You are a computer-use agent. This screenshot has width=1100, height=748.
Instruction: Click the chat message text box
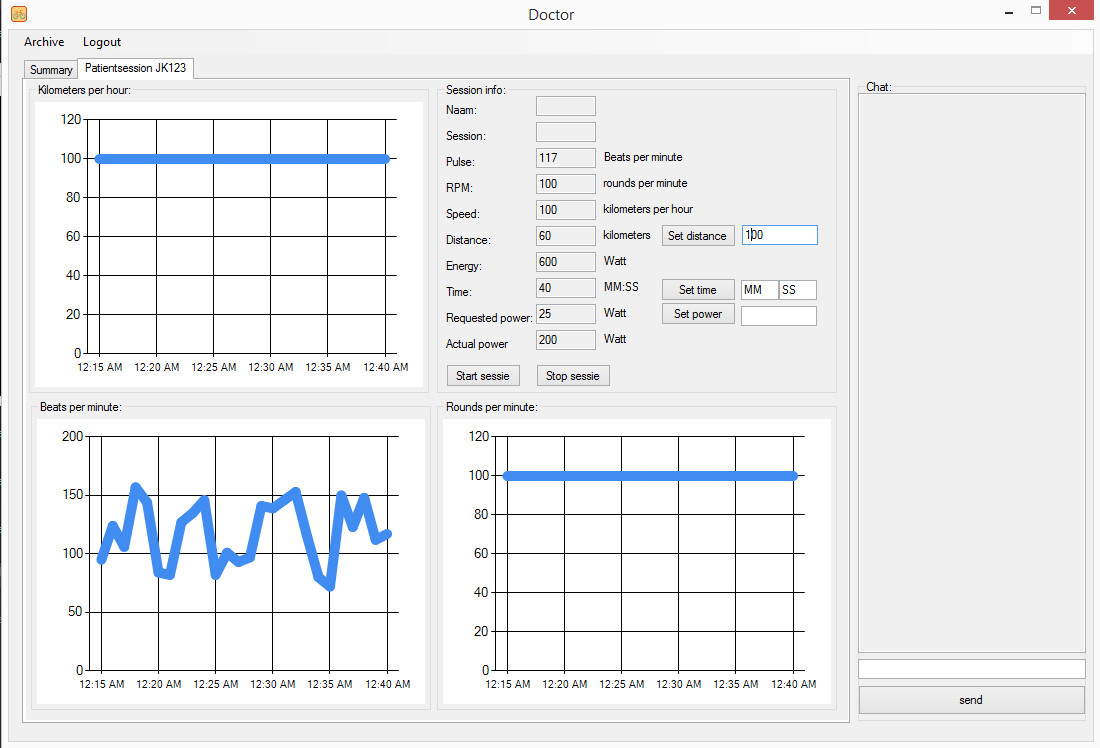(970, 669)
